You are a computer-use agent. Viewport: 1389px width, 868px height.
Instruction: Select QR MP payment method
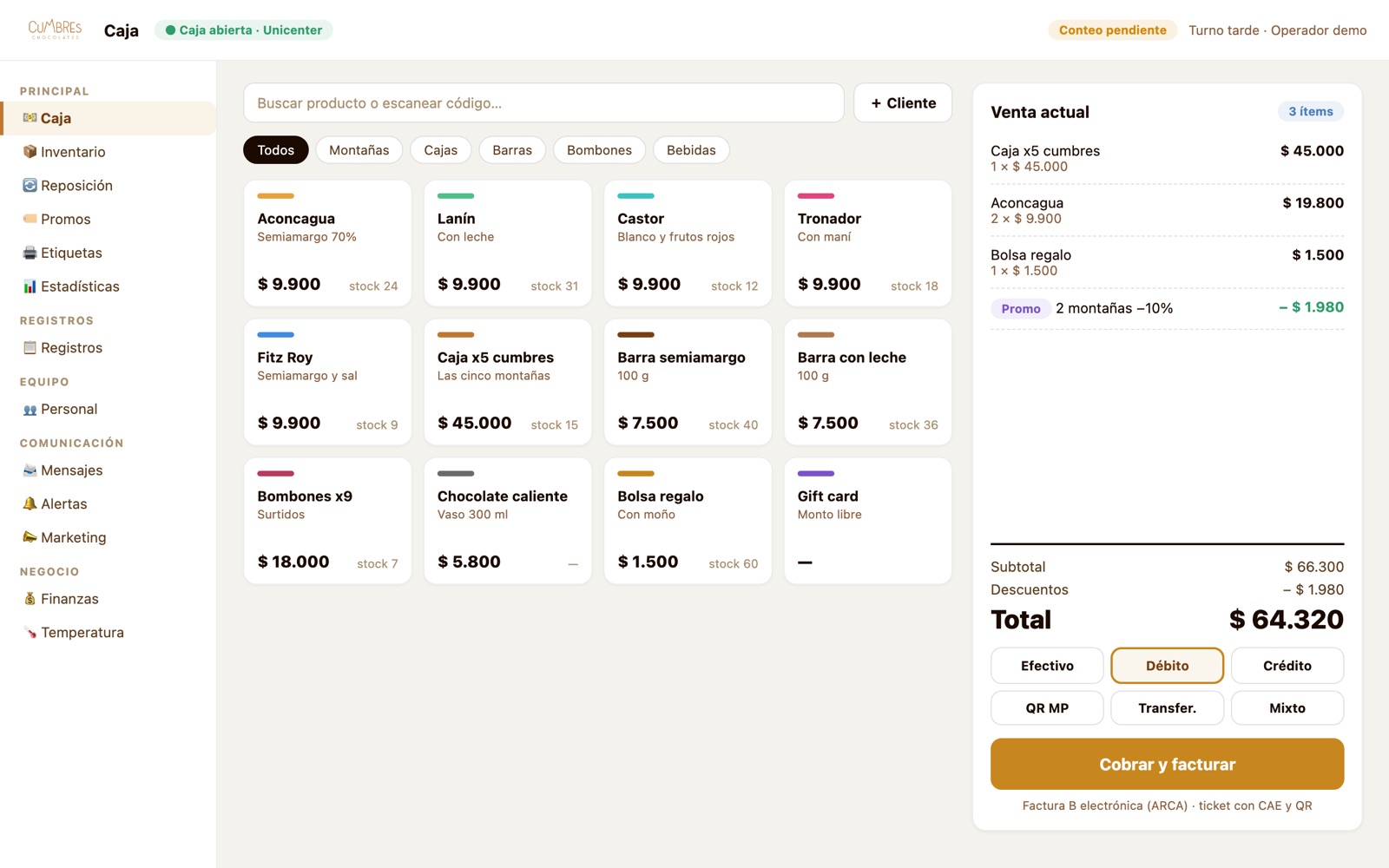point(1047,708)
